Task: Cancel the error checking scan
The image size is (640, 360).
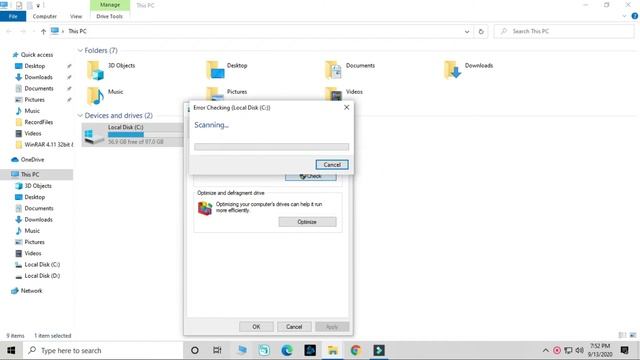Action: pos(332,164)
